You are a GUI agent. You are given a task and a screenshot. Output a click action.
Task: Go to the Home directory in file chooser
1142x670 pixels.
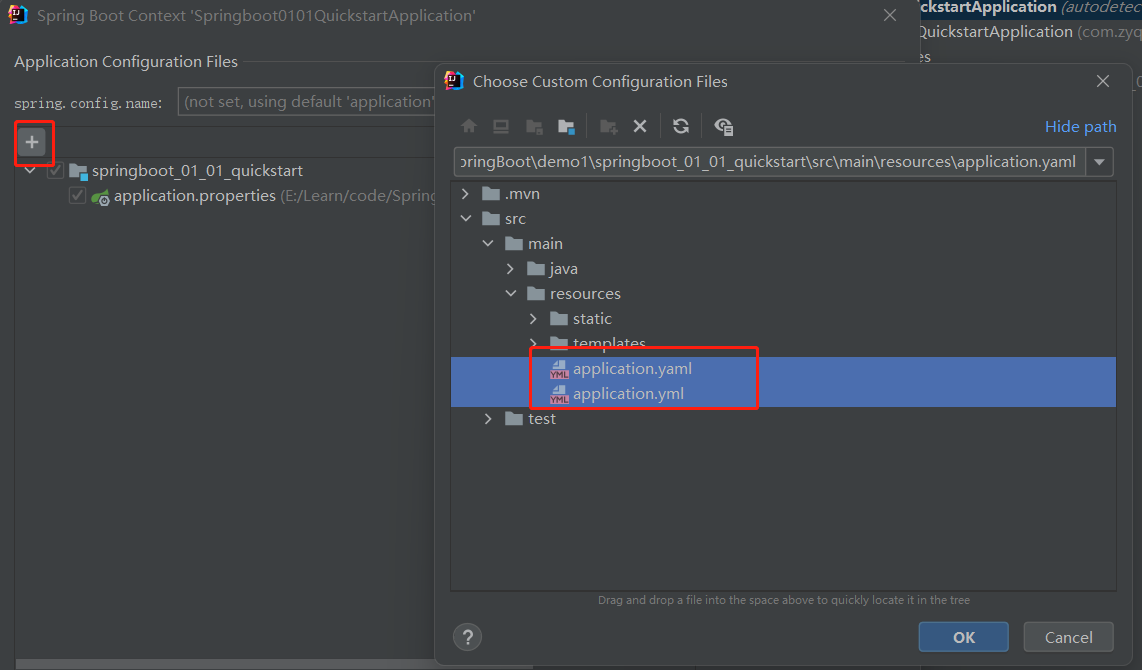pos(469,126)
